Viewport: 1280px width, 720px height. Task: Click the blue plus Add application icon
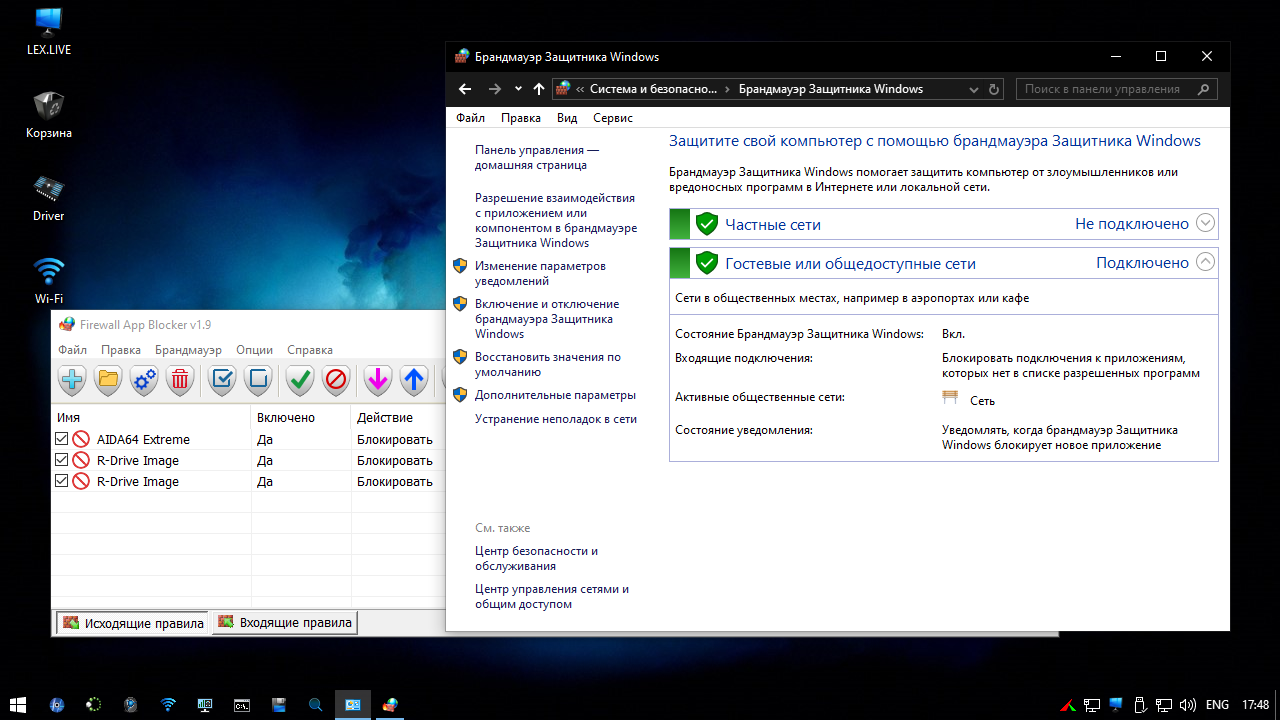[72, 379]
